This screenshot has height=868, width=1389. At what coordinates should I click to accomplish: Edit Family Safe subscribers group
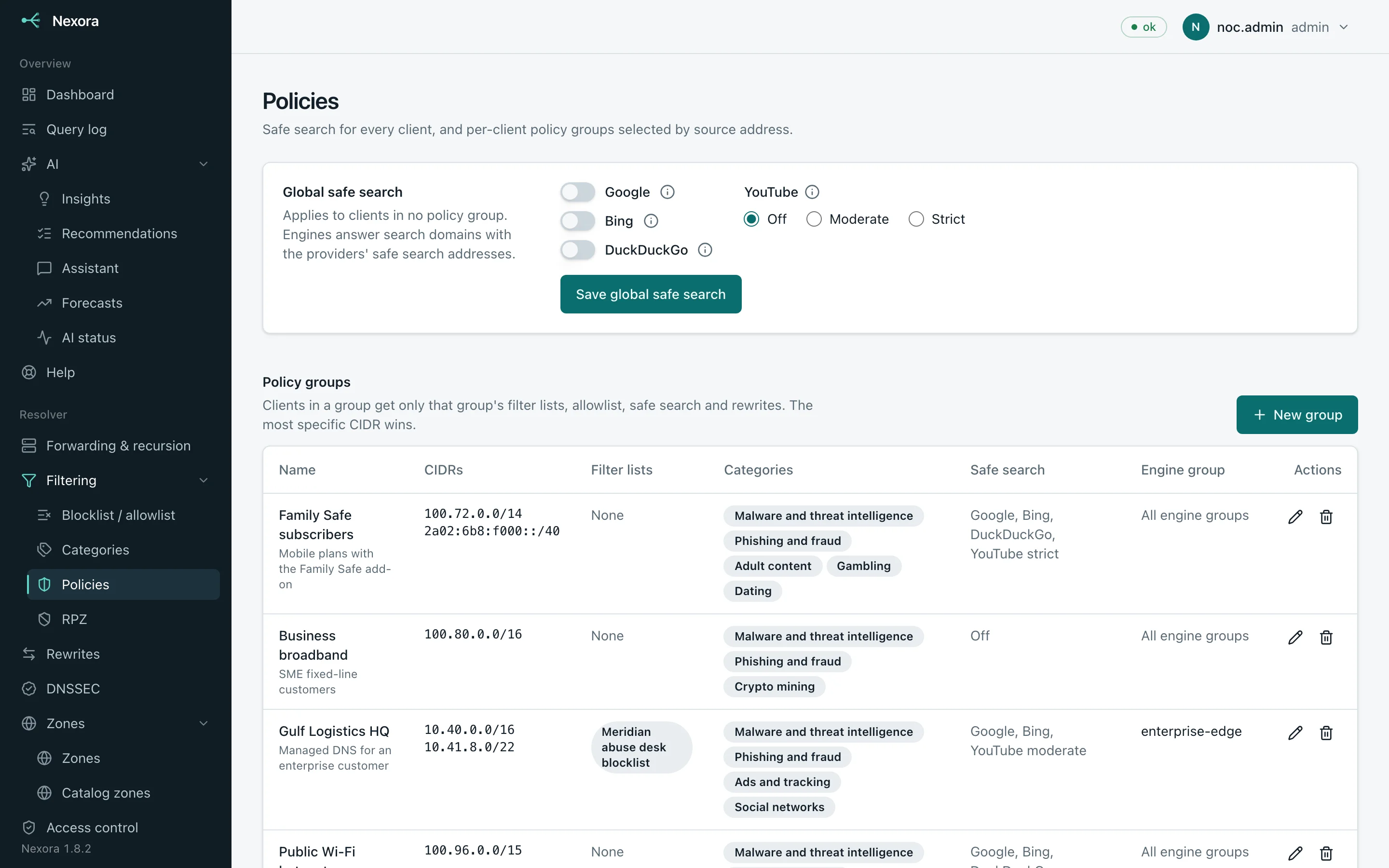coord(1295,516)
